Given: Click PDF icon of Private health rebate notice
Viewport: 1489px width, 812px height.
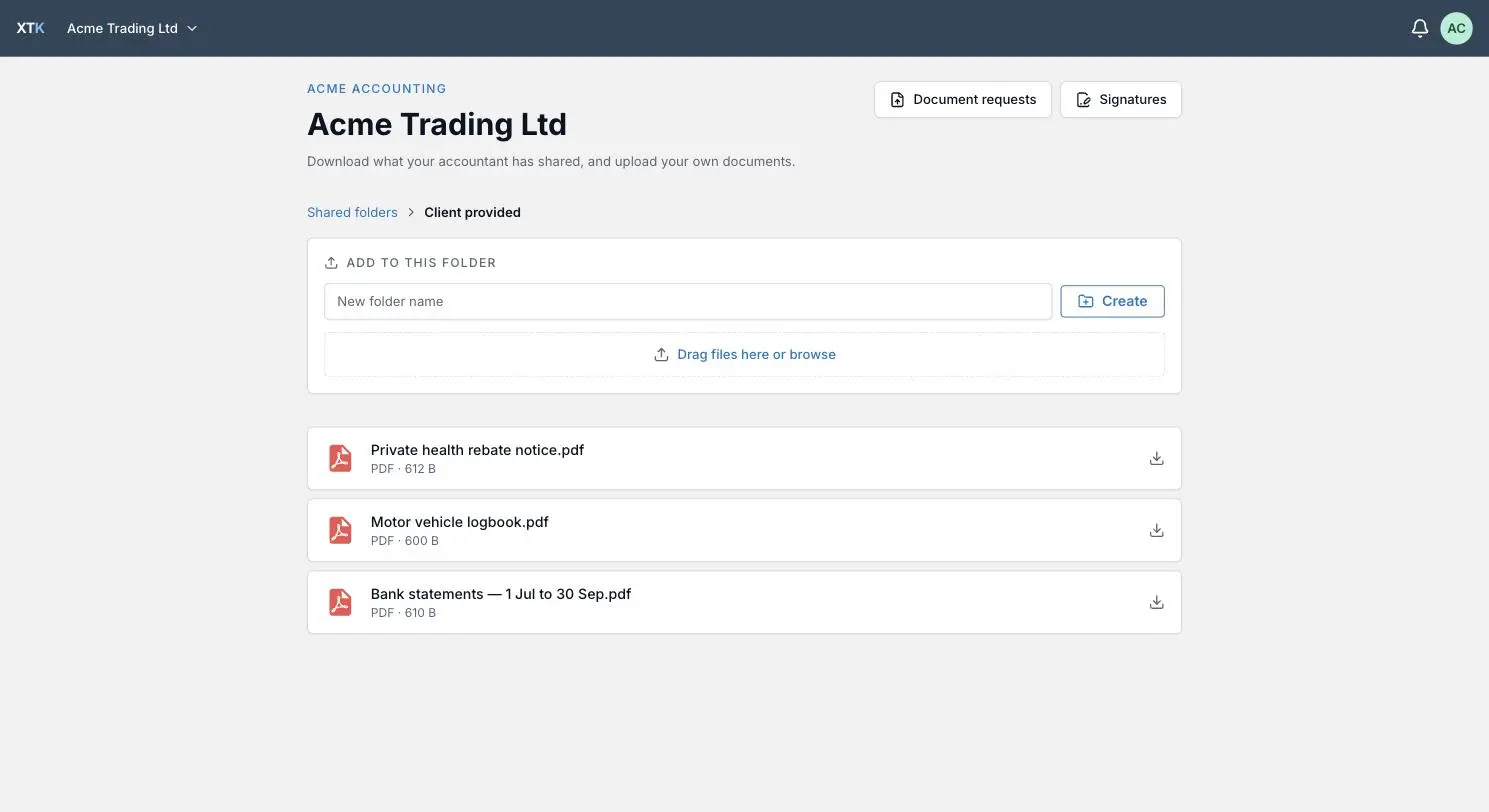Looking at the screenshot, I should coord(340,458).
